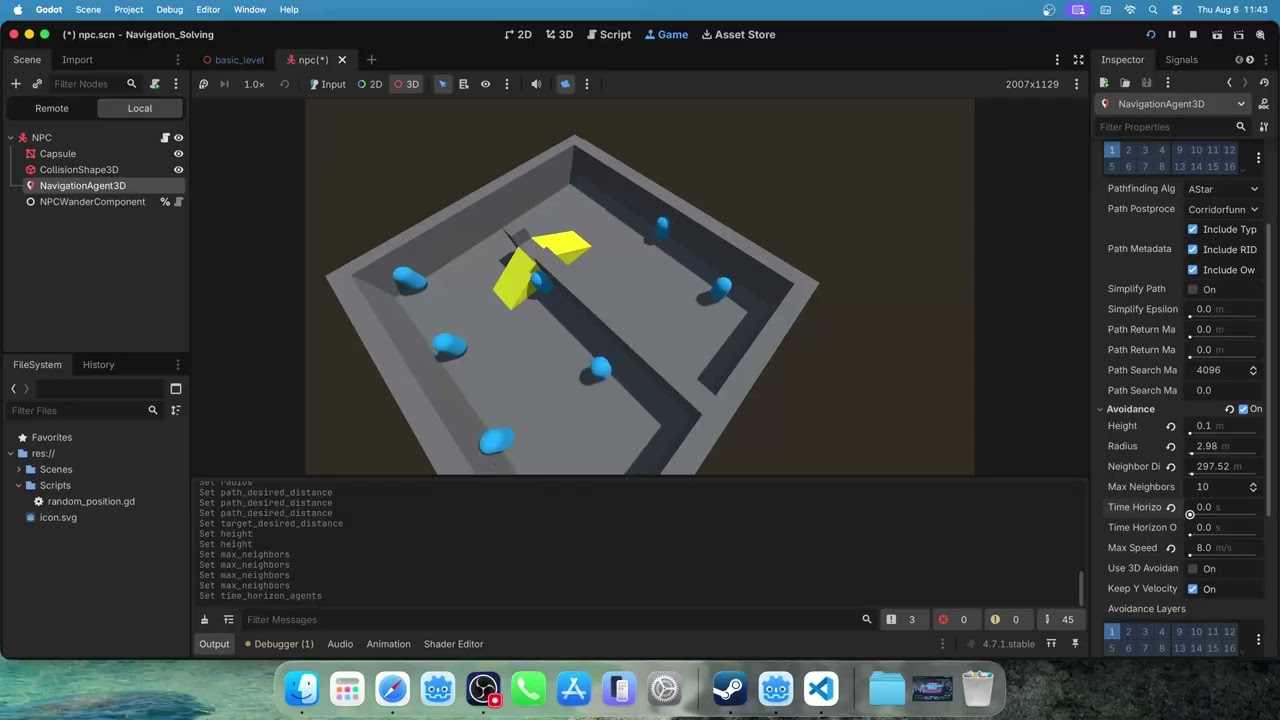
Task: Open the Path Postprocessing Corridorfunnel dropdown
Action: 1223,210
